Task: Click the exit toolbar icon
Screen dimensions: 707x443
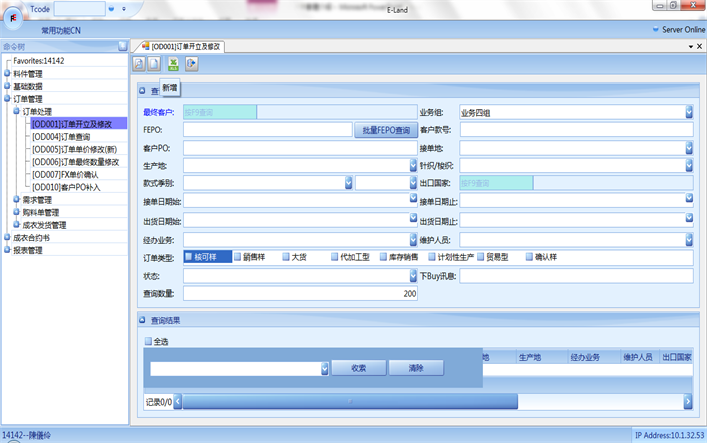Action: click(191, 64)
